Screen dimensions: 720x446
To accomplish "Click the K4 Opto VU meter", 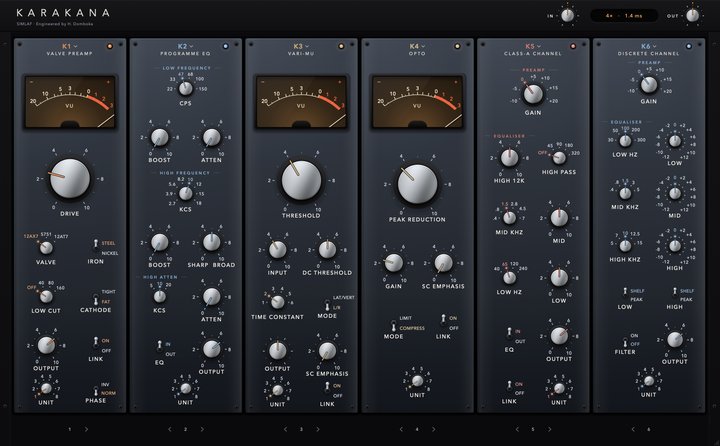I will click(x=417, y=102).
